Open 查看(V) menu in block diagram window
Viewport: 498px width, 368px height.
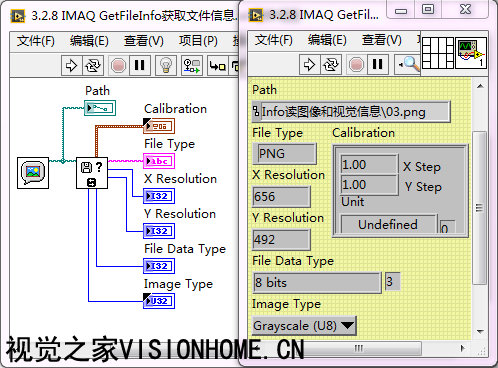[144, 41]
